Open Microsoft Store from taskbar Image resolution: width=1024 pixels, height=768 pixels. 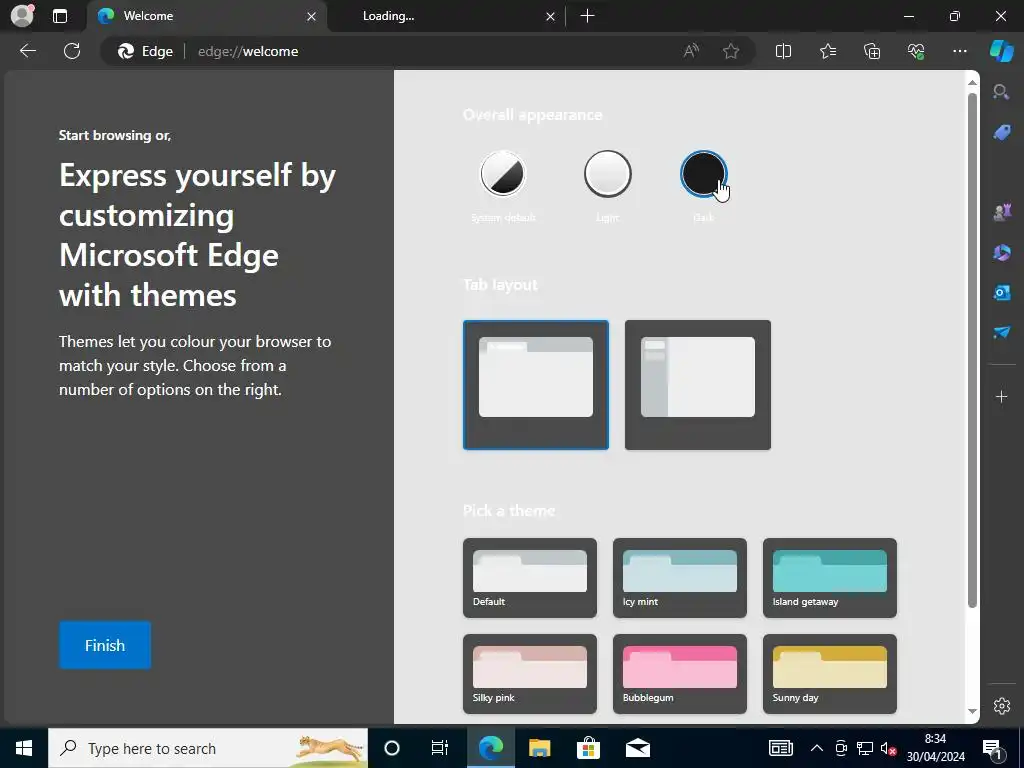click(x=588, y=748)
